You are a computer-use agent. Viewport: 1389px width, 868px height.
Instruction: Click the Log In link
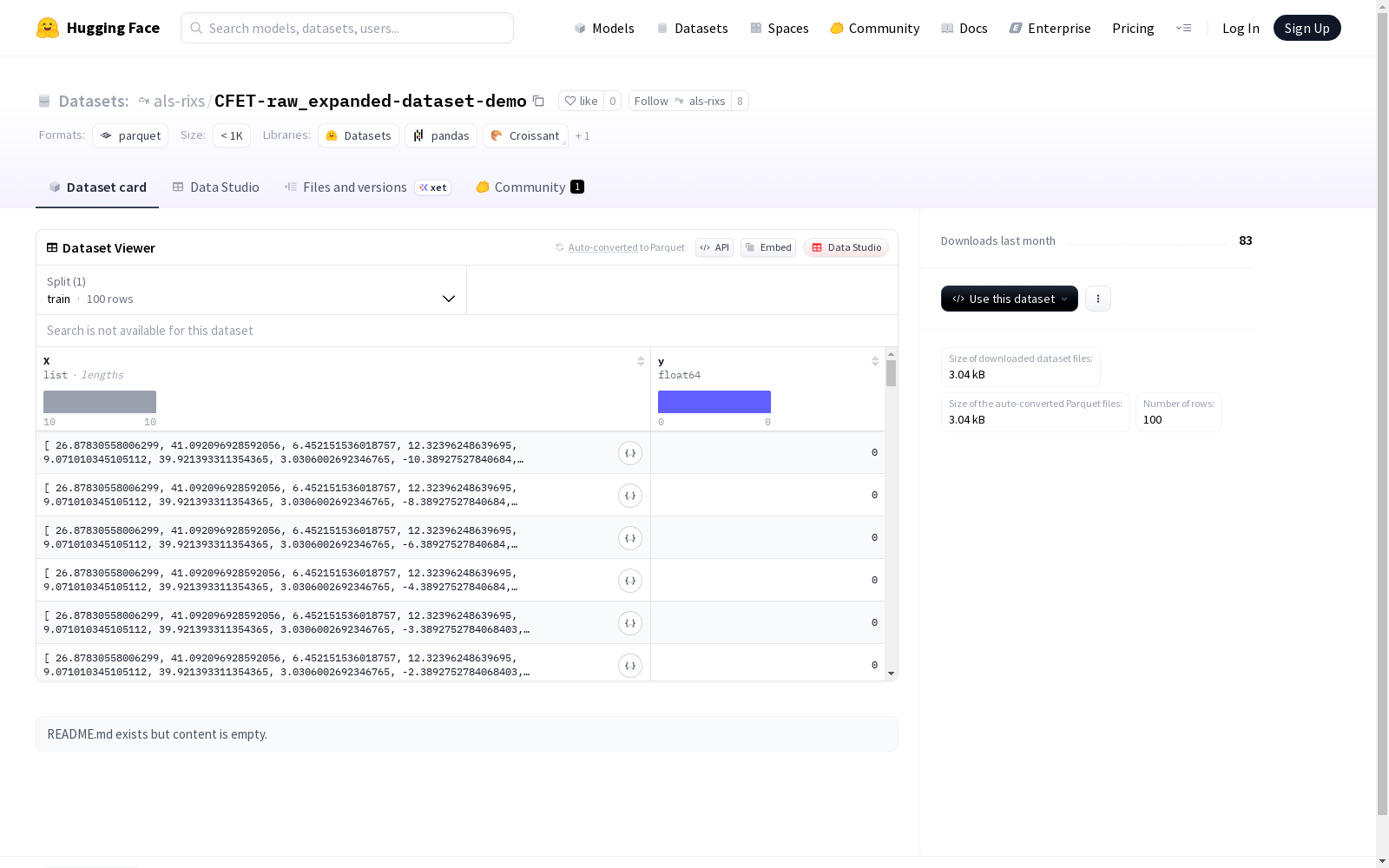(1241, 28)
